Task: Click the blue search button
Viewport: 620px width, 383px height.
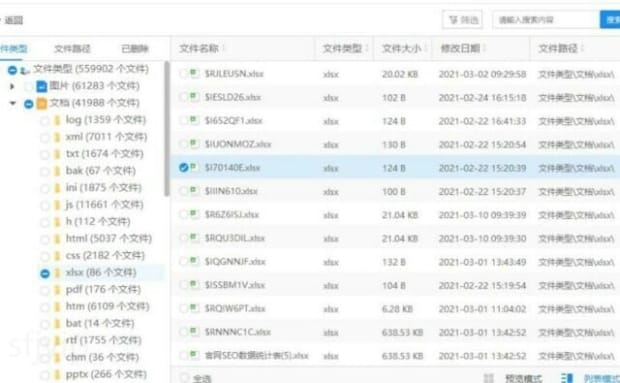Action: [611, 20]
